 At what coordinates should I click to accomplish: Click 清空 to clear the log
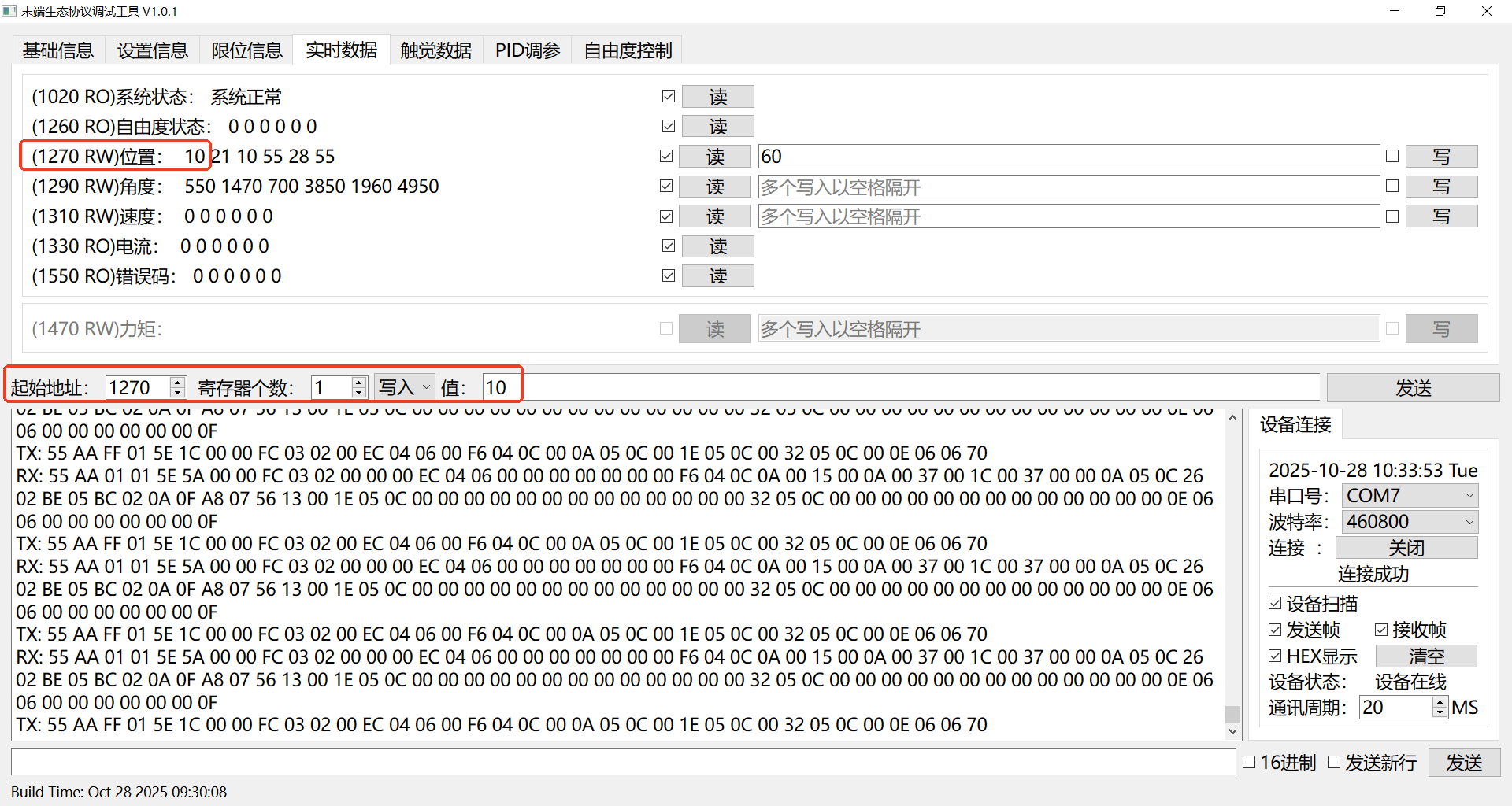[x=1426, y=656]
